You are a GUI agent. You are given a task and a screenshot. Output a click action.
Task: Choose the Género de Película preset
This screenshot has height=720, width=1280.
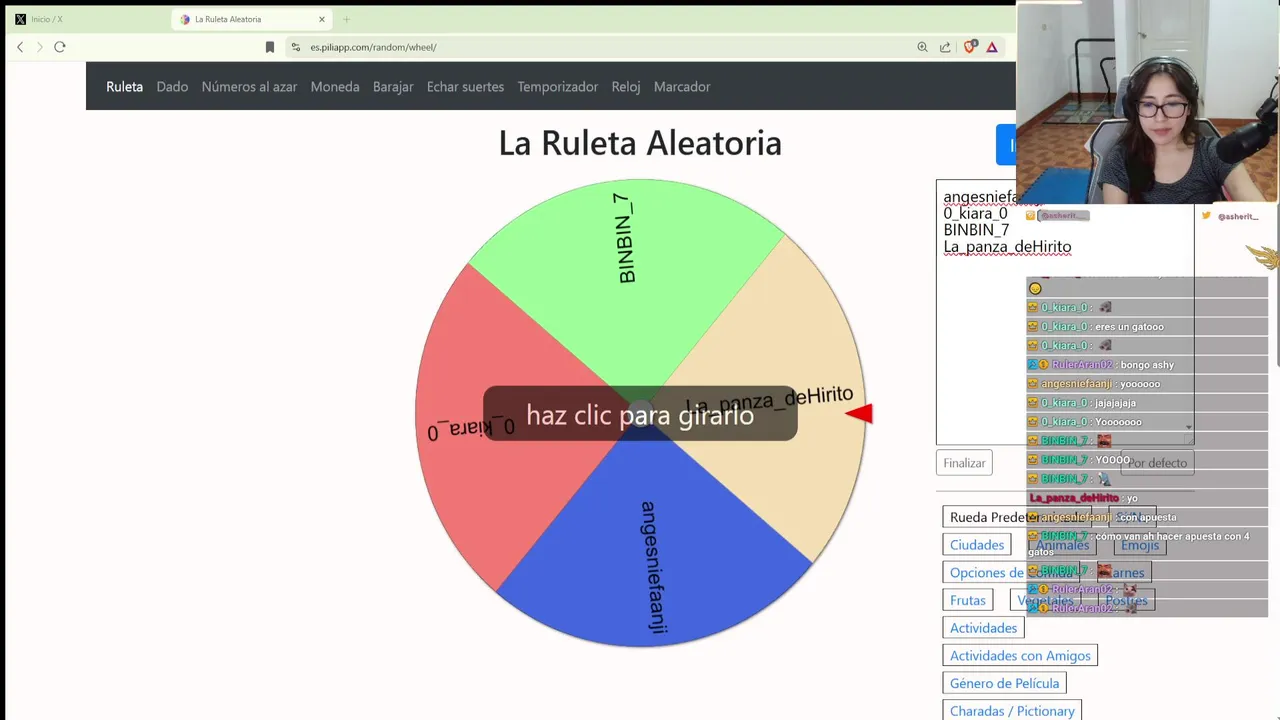1004,684
